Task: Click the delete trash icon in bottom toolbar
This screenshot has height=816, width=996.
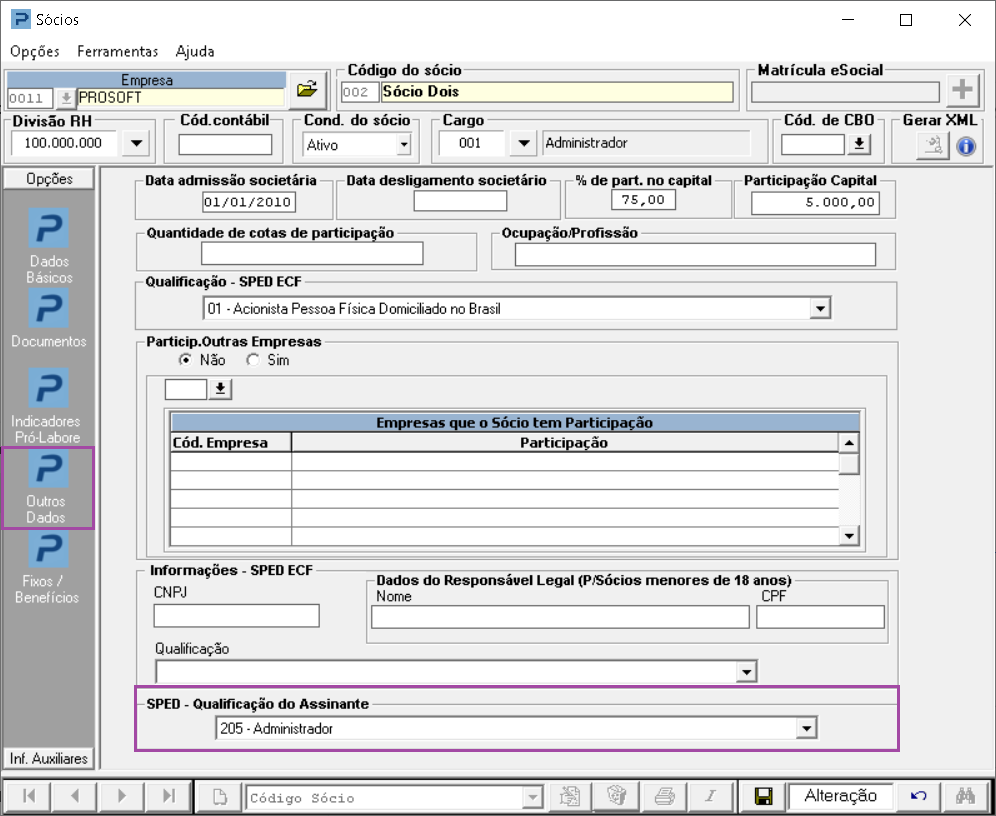Action: tap(616, 796)
